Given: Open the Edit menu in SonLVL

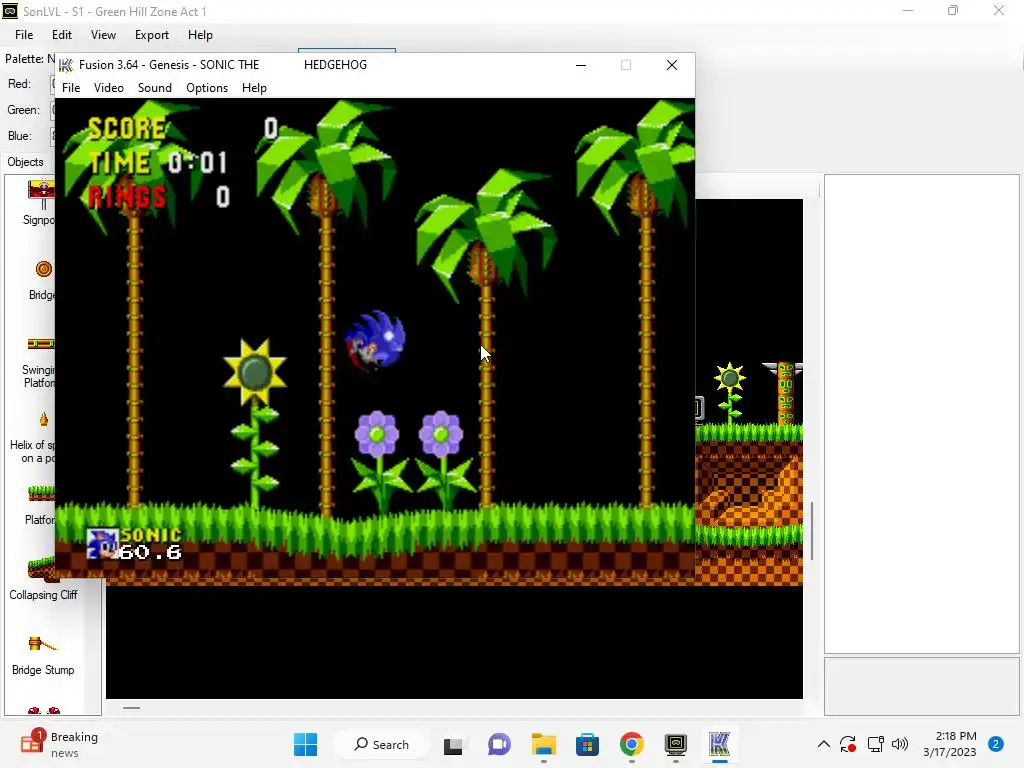Looking at the screenshot, I should [x=62, y=35].
